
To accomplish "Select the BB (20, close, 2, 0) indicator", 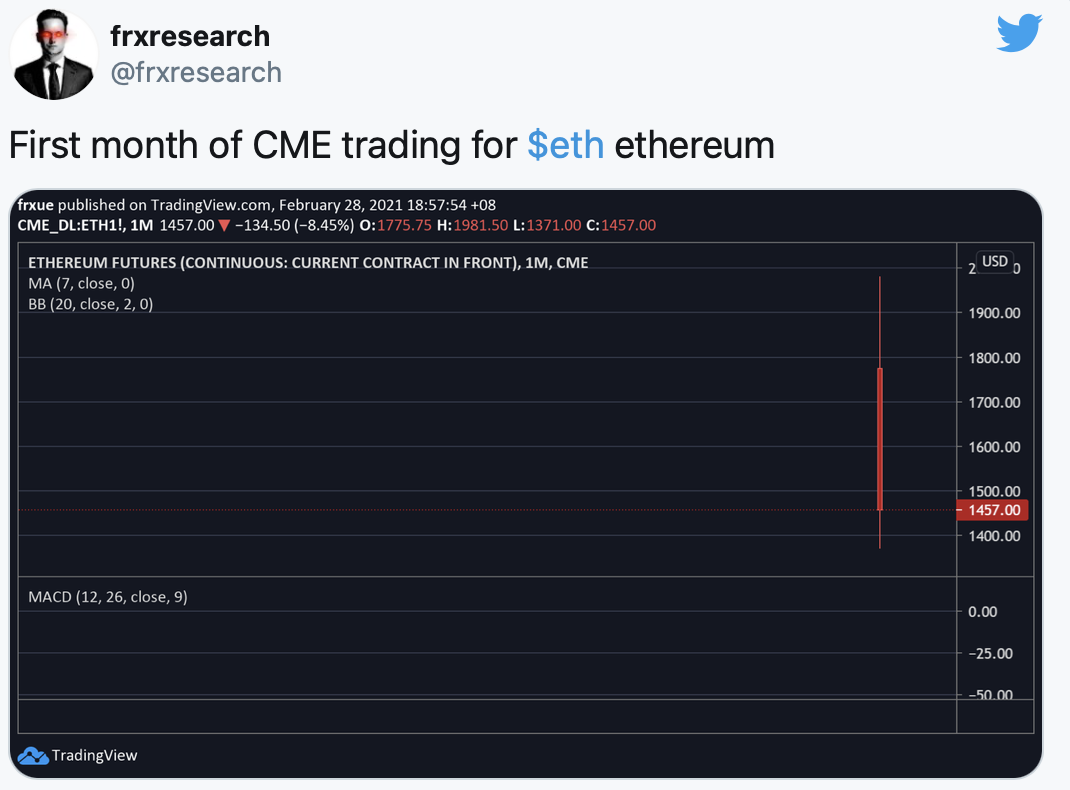I will click(90, 303).
